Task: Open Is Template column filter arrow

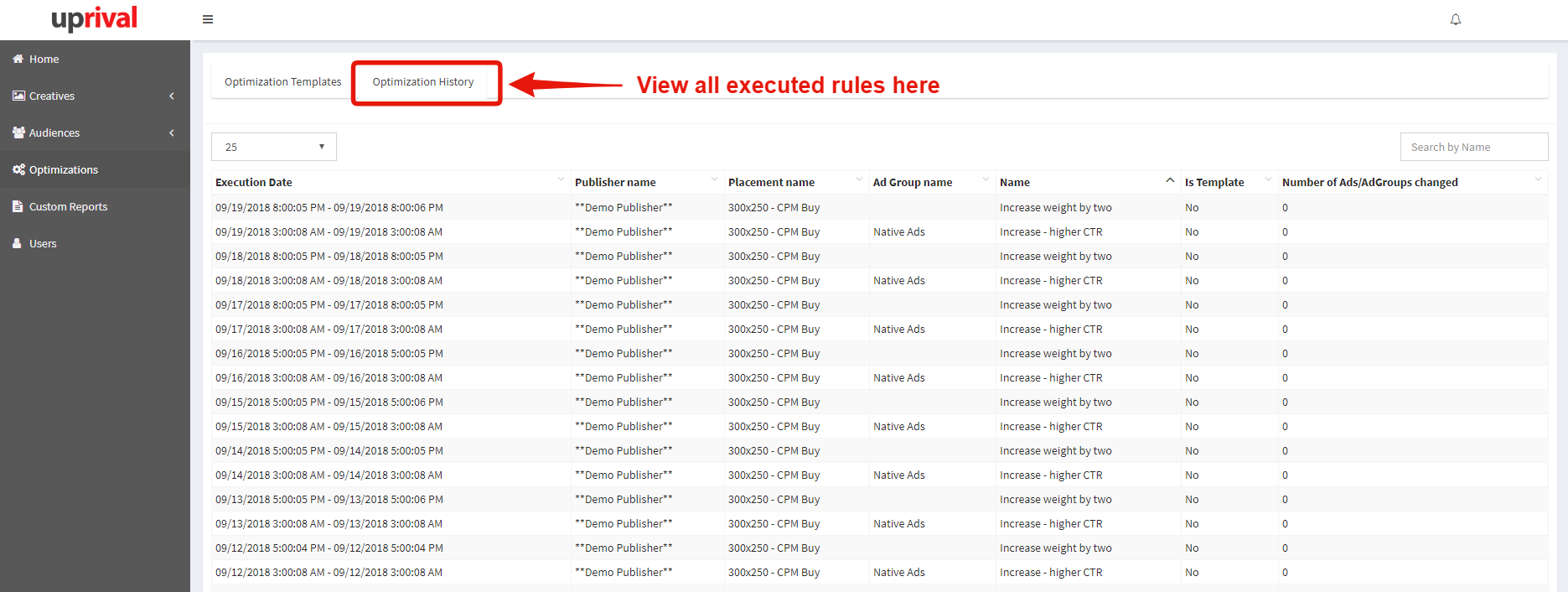Action: click(1268, 179)
